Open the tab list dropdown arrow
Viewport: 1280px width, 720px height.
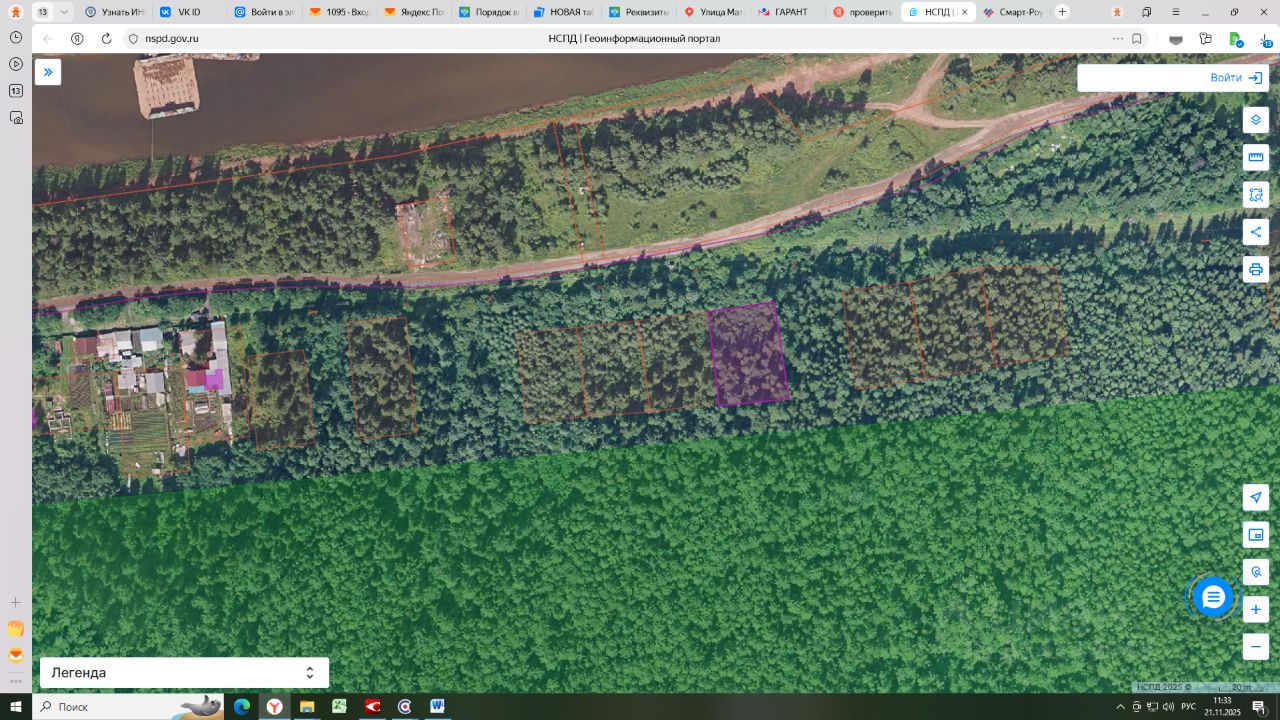[64, 12]
